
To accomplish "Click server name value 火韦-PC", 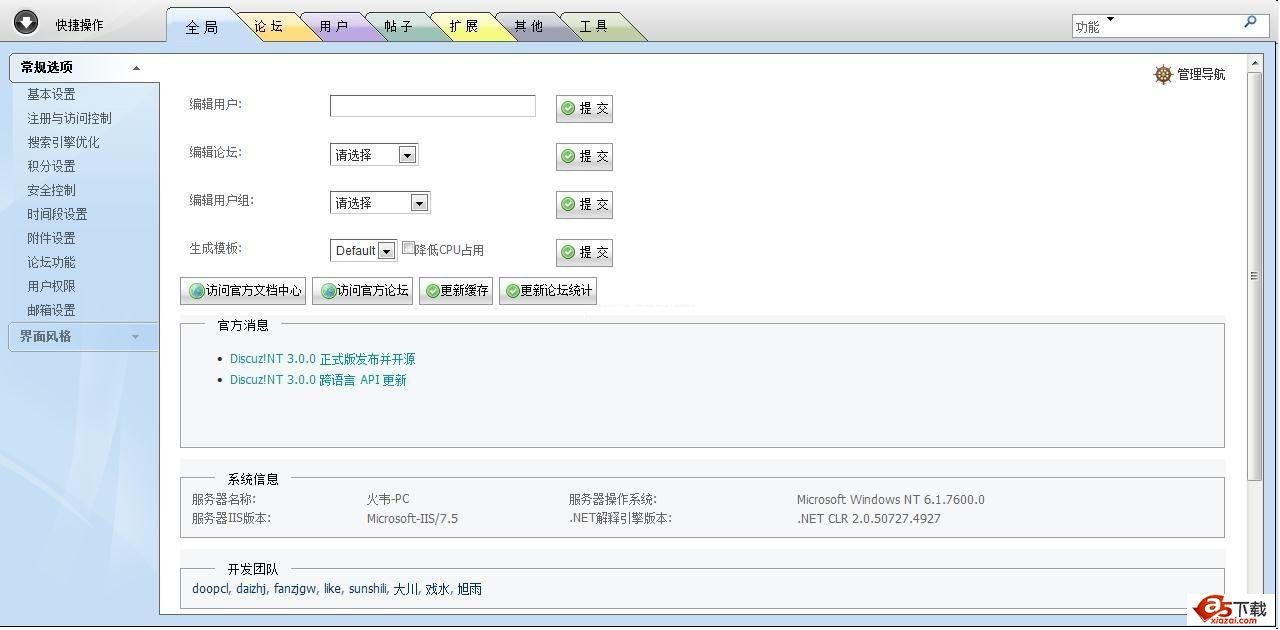I will click(x=388, y=499).
